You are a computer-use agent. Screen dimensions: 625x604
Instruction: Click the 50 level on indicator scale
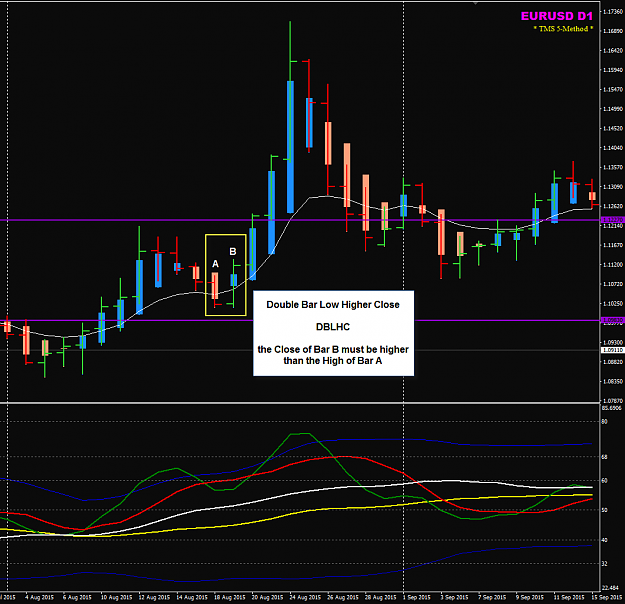tap(605, 510)
